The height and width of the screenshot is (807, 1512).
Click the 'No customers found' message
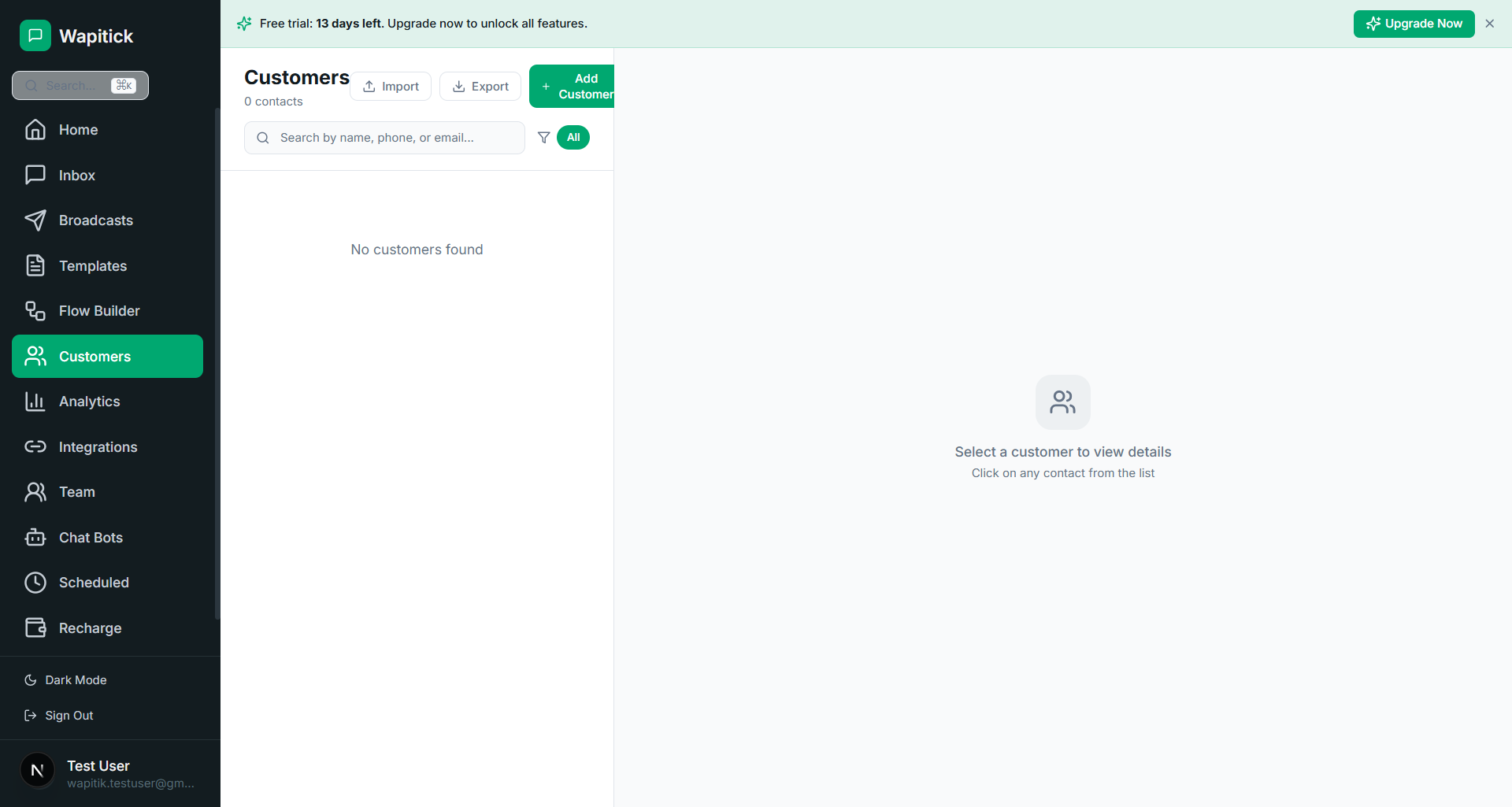pos(417,250)
